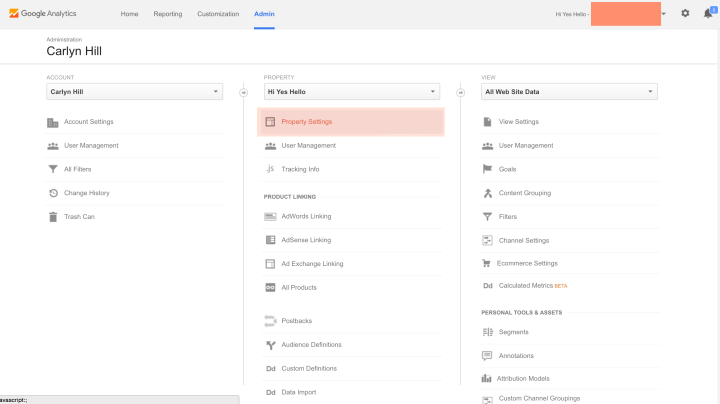Click the Attribution Models bar chart icon
Viewport: 720px width, 404px height.
click(486, 378)
